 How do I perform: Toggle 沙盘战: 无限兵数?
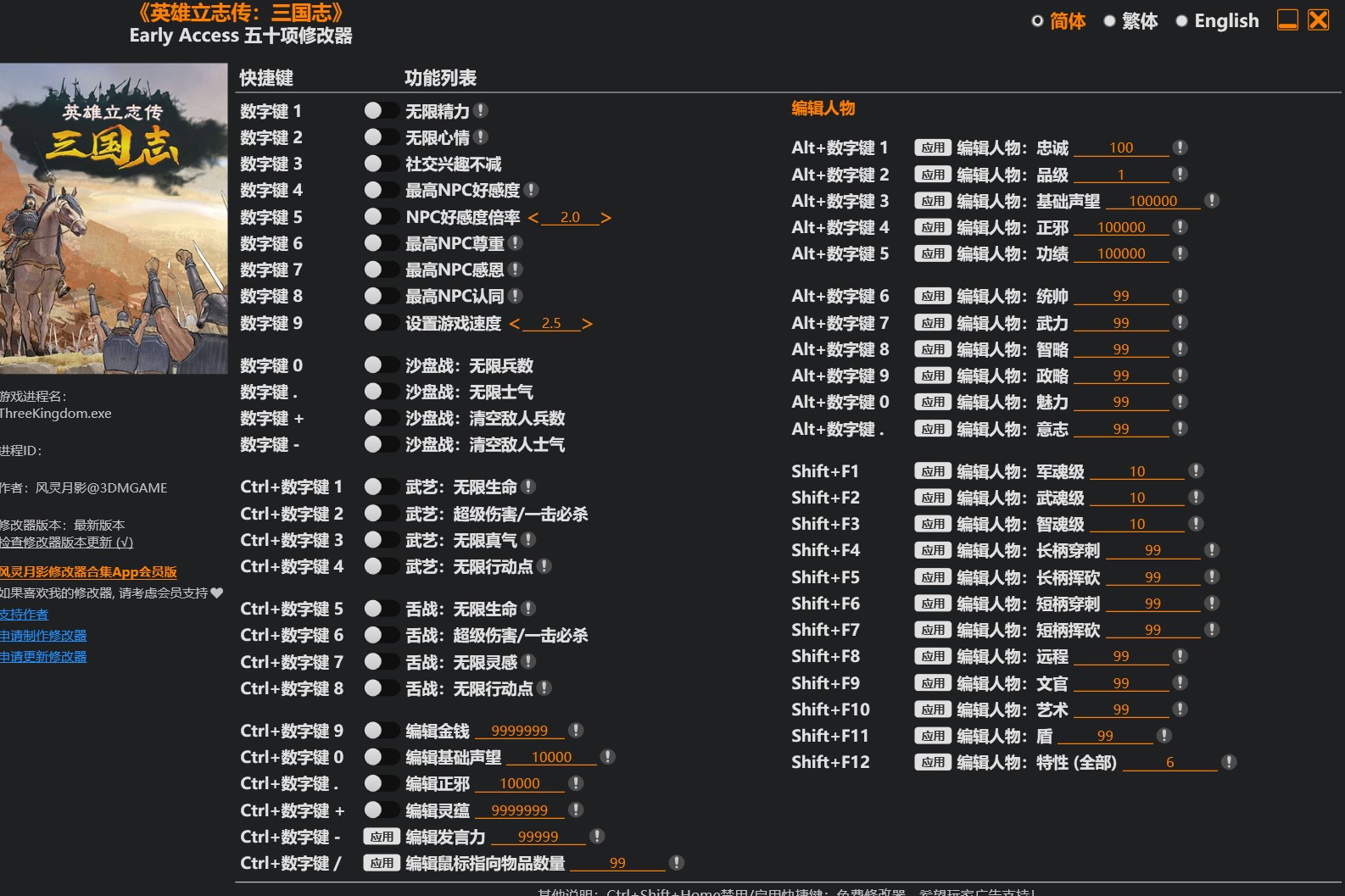point(381,365)
